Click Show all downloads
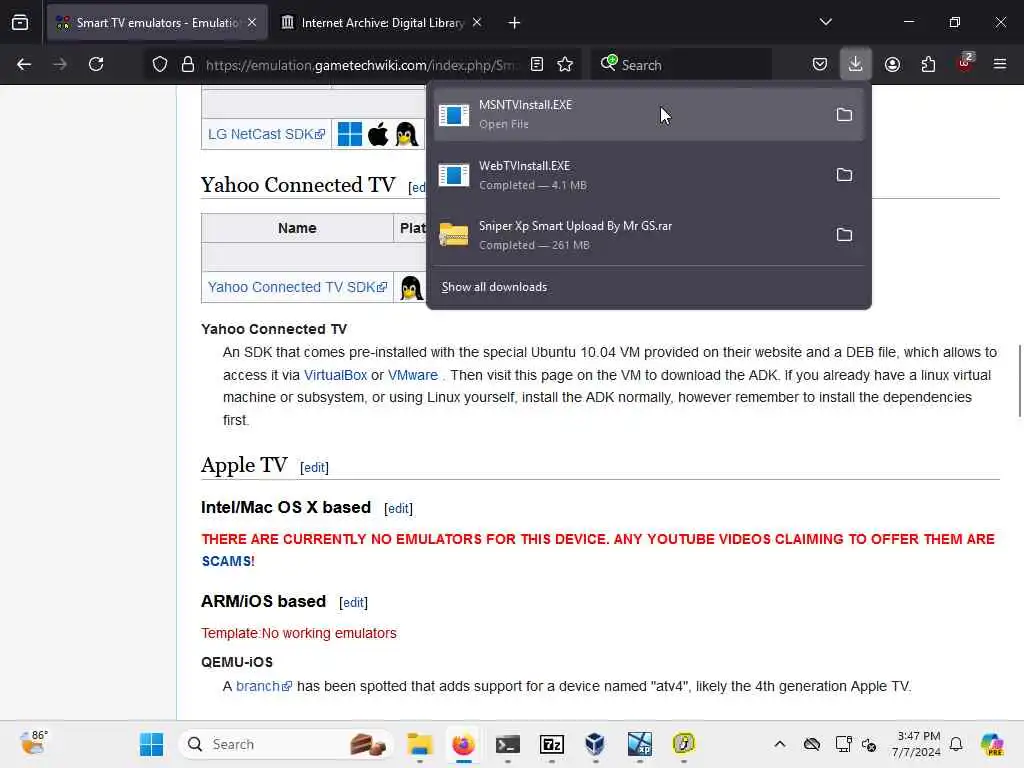Viewport: 1024px width, 768px height. click(x=494, y=287)
